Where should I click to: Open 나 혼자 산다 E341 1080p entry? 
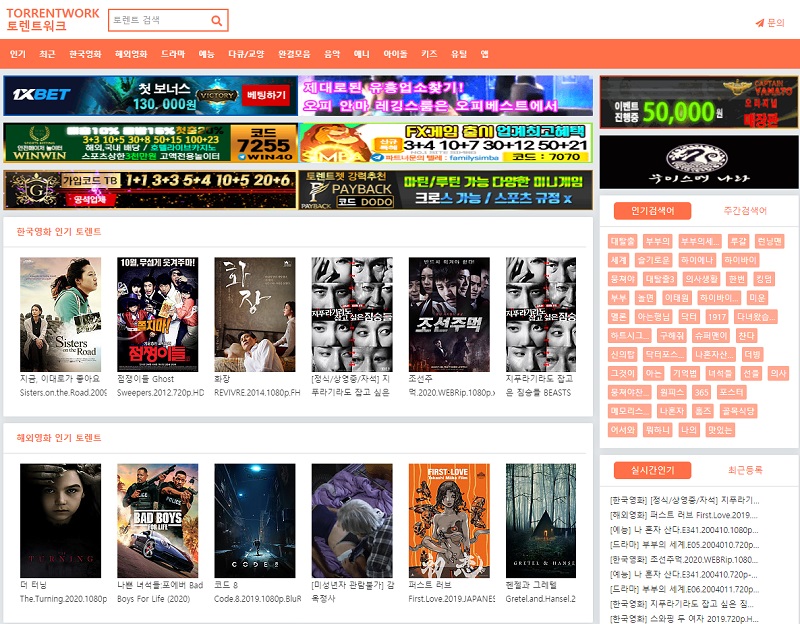coord(684,530)
